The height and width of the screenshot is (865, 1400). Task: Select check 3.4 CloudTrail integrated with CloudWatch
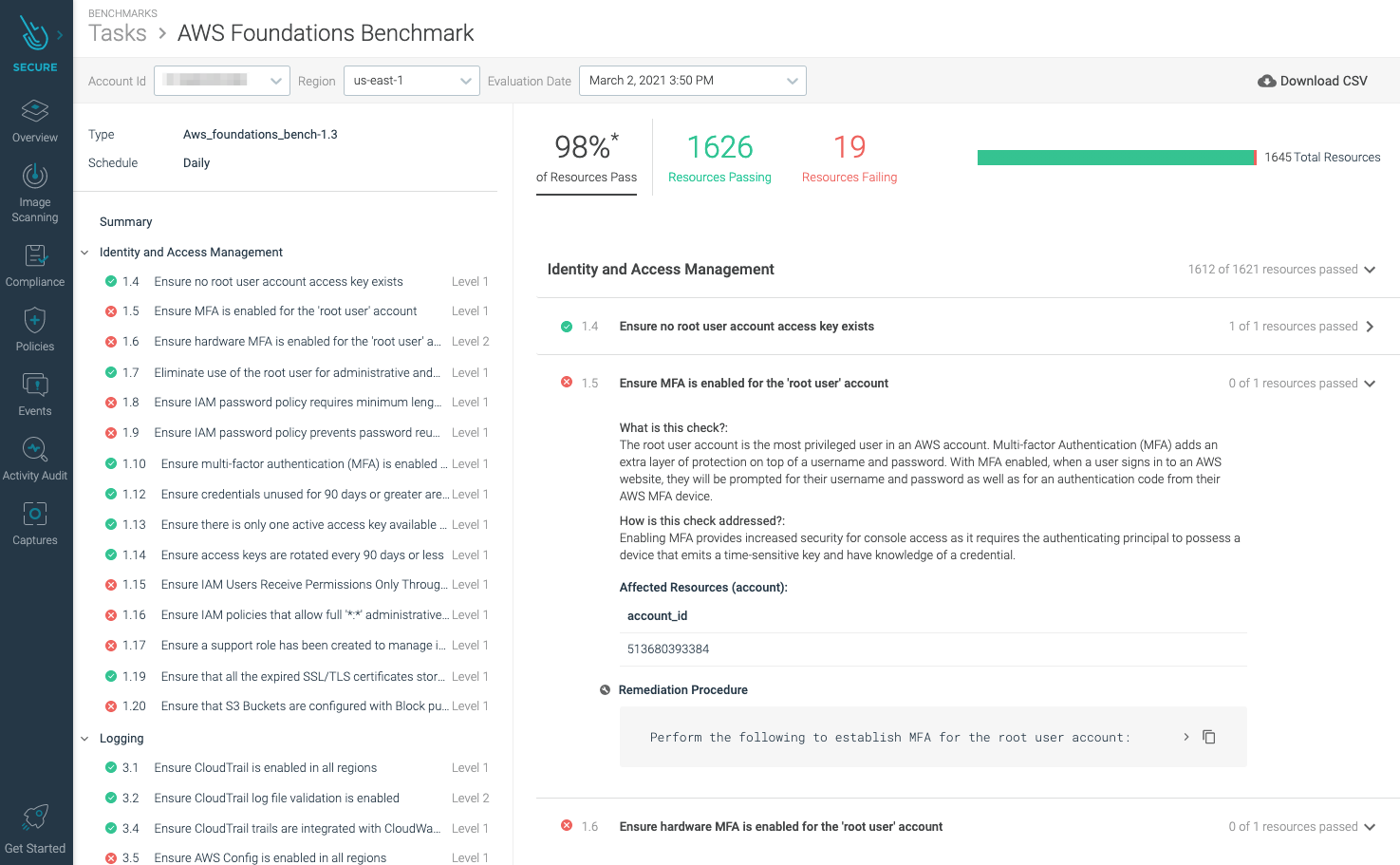click(297, 829)
